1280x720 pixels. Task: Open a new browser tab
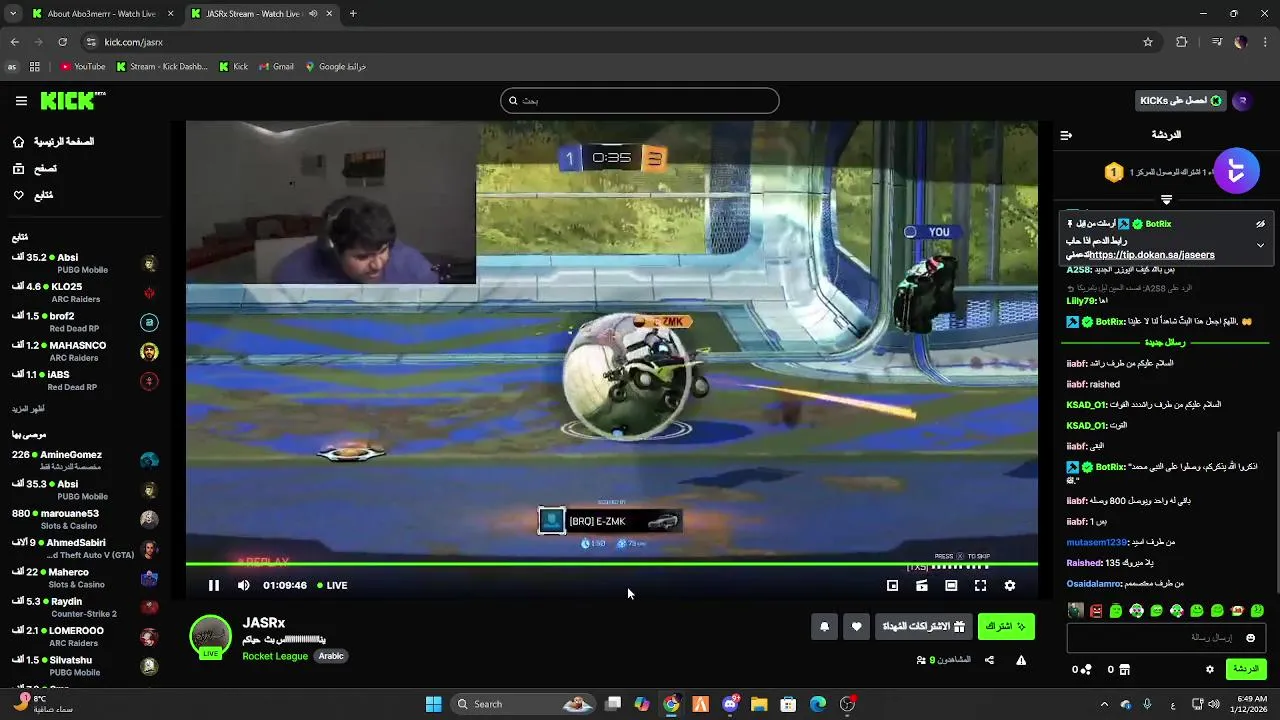point(353,14)
